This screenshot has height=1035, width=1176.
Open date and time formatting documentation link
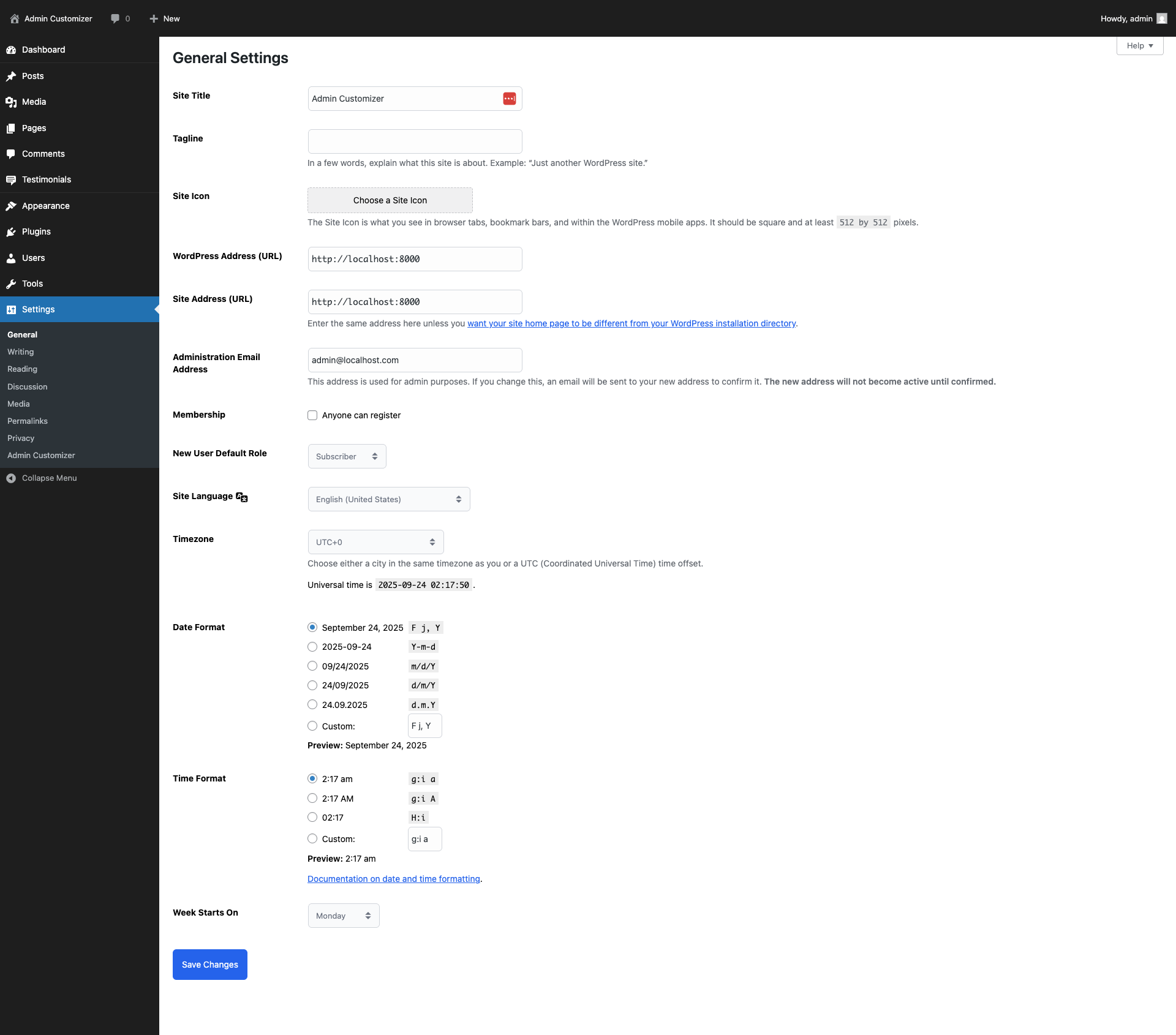[x=393, y=879]
